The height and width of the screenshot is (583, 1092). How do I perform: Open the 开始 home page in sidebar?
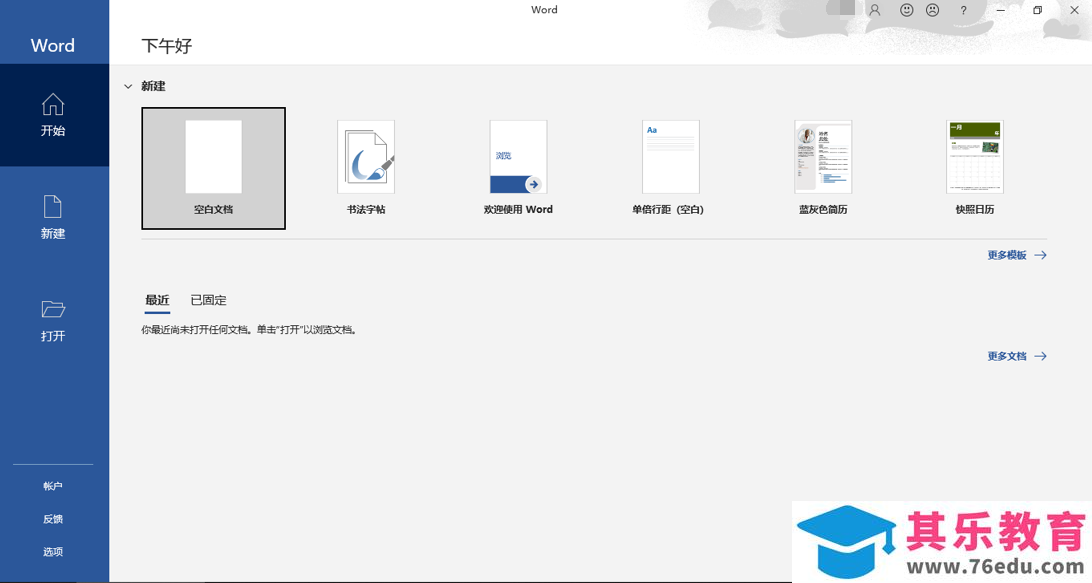tap(54, 115)
